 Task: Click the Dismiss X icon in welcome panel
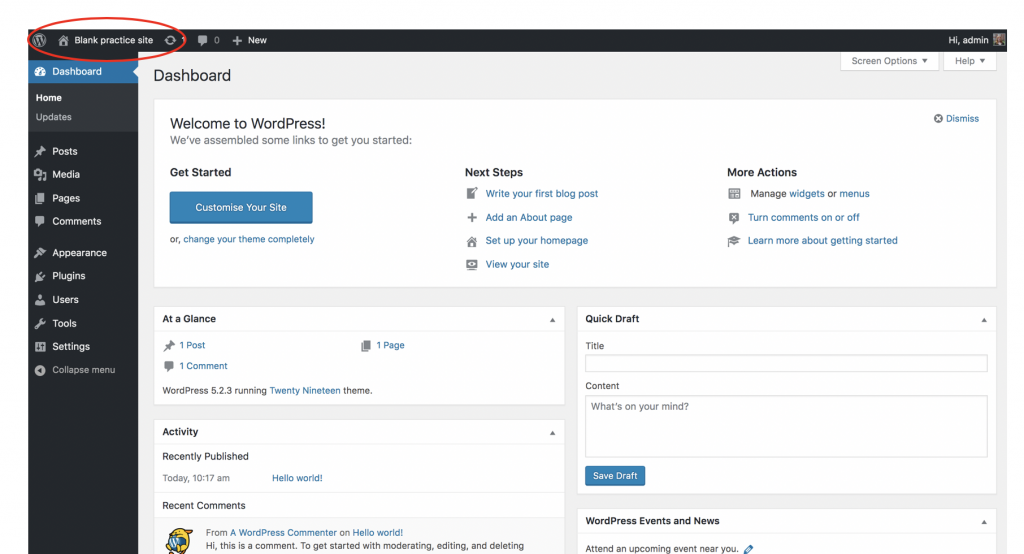[x=938, y=118]
